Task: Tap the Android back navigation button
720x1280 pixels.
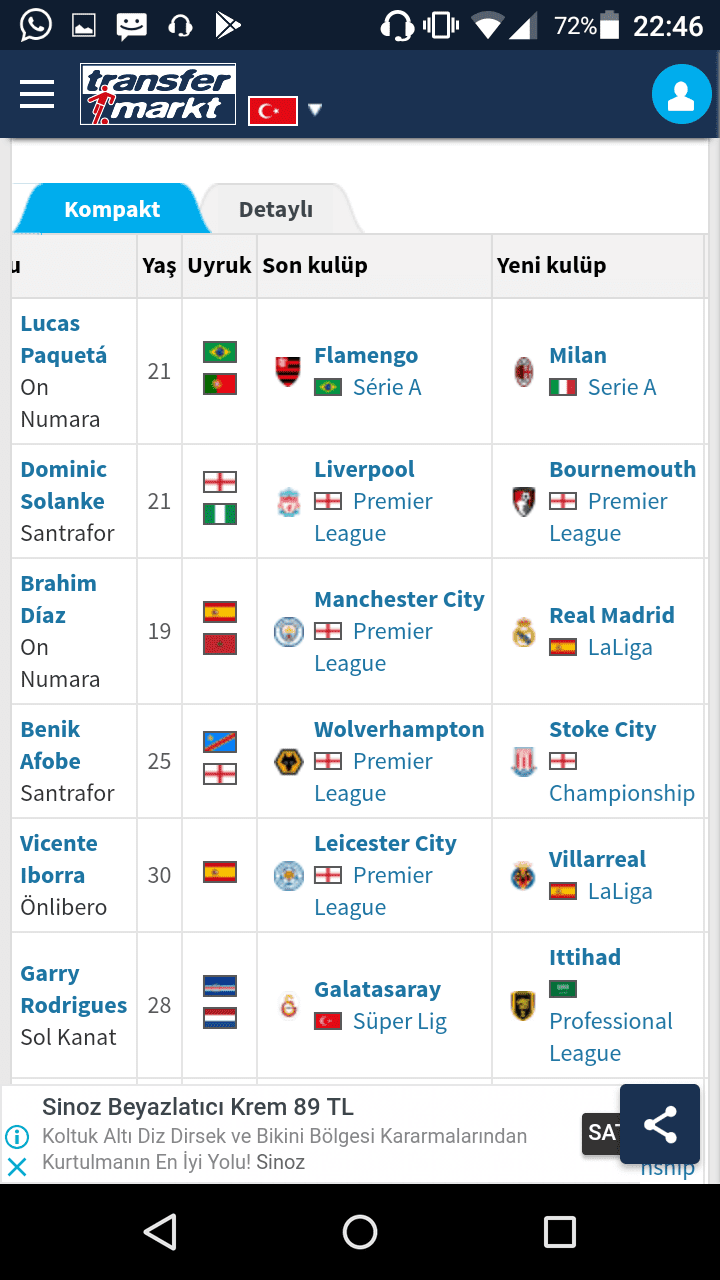Action: click(x=160, y=1232)
